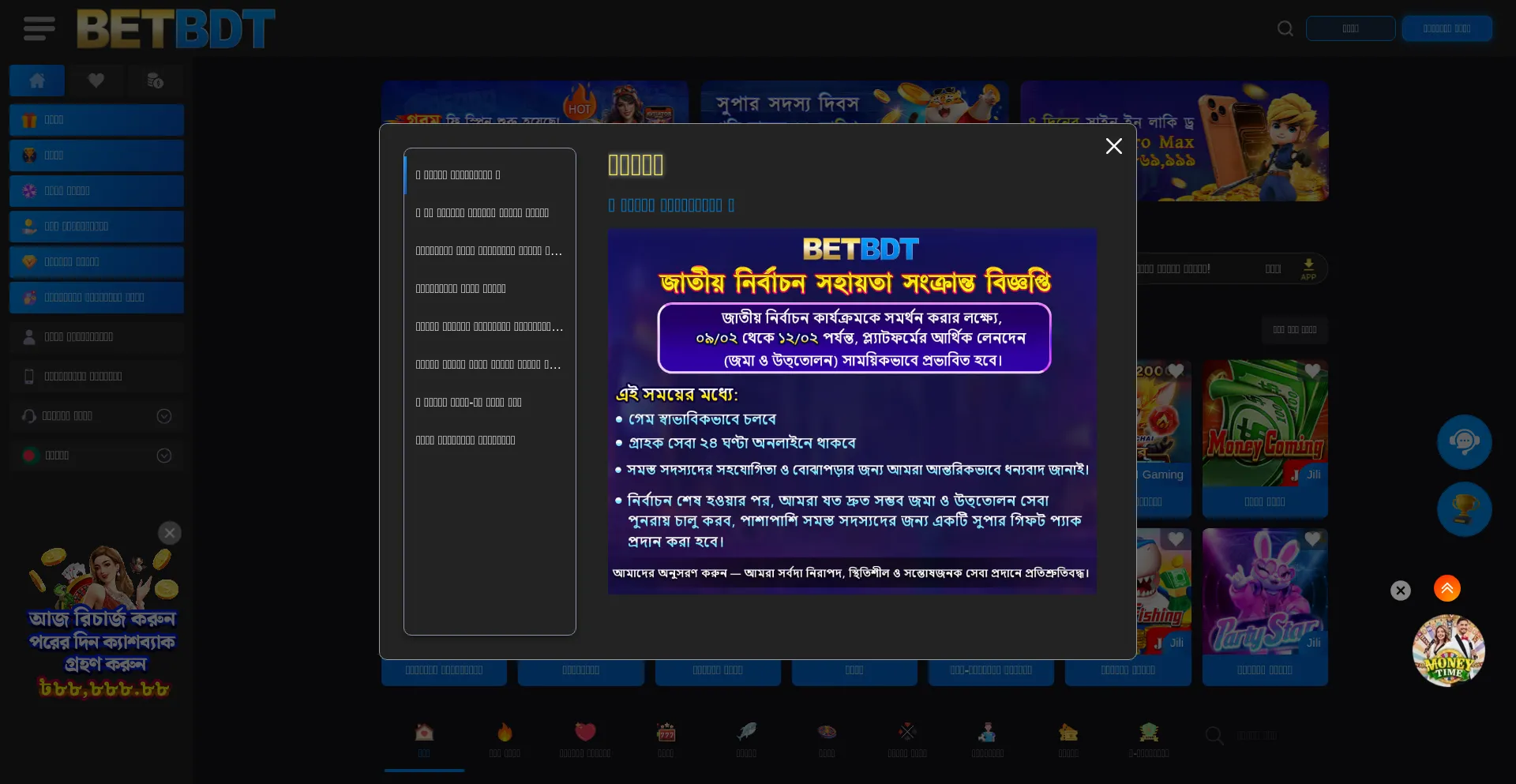Image resolution: width=1516 pixels, height=784 pixels.
Task: Click the BETBDT election notice image
Action: click(x=852, y=411)
